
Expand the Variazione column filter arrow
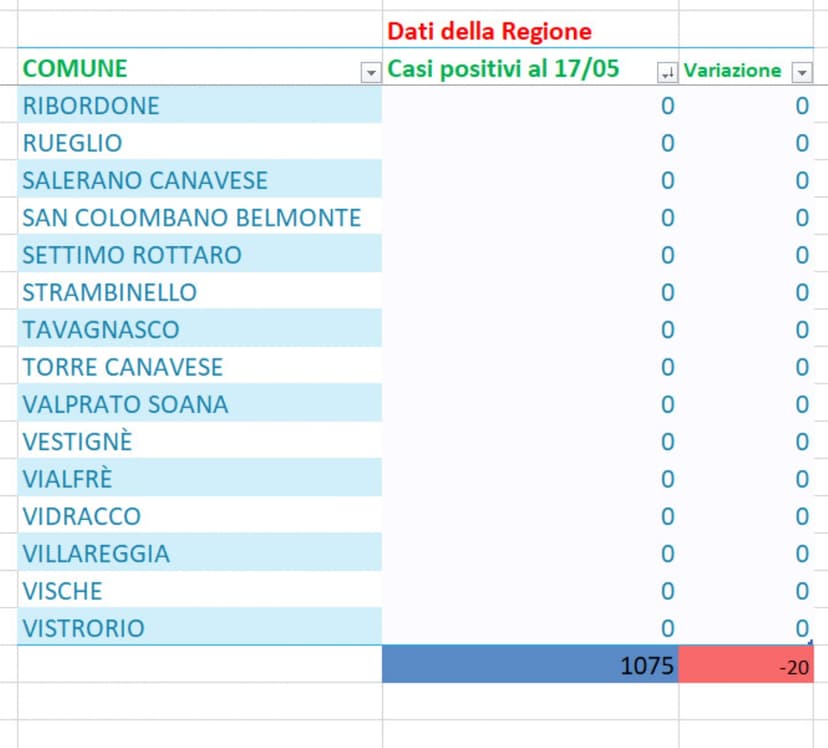pos(801,73)
